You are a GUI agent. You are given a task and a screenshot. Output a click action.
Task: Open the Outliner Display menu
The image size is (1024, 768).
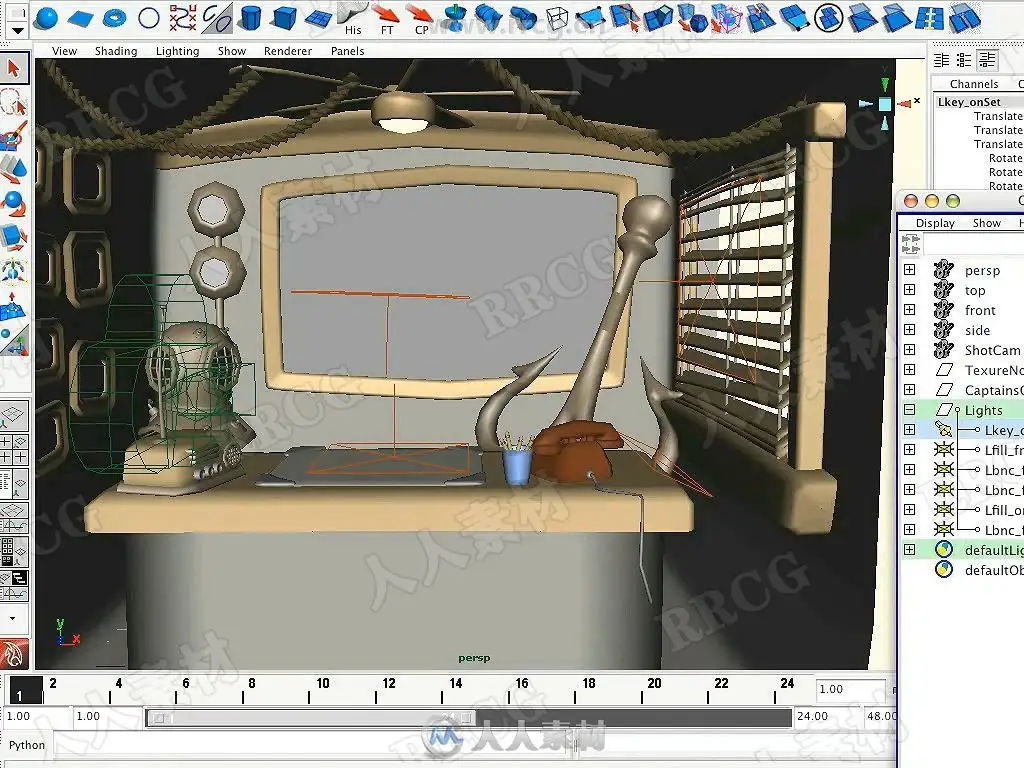pyautogui.click(x=935, y=223)
